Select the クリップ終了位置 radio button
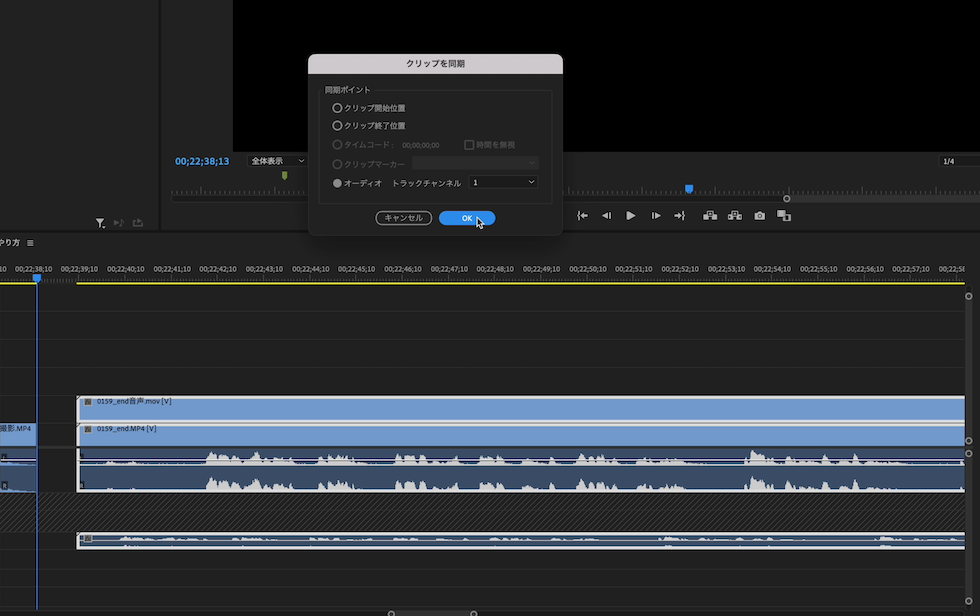980x616 pixels. click(337, 125)
